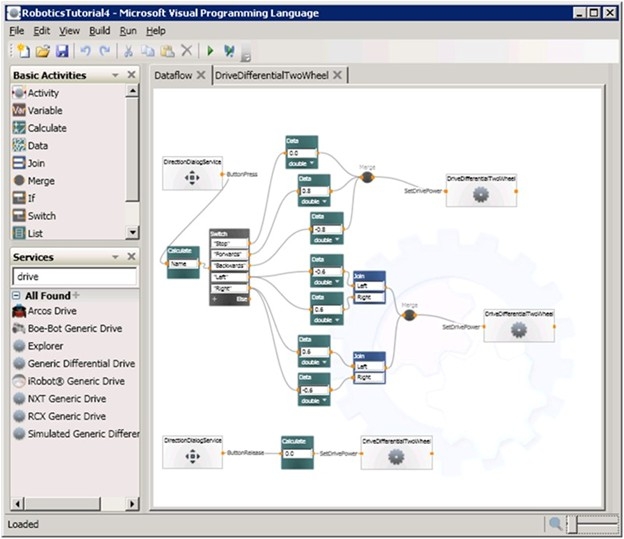This screenshot has height=539, width=624.
Task: Click the Copy toolbar icon
Action: click(x=148, y=51)
